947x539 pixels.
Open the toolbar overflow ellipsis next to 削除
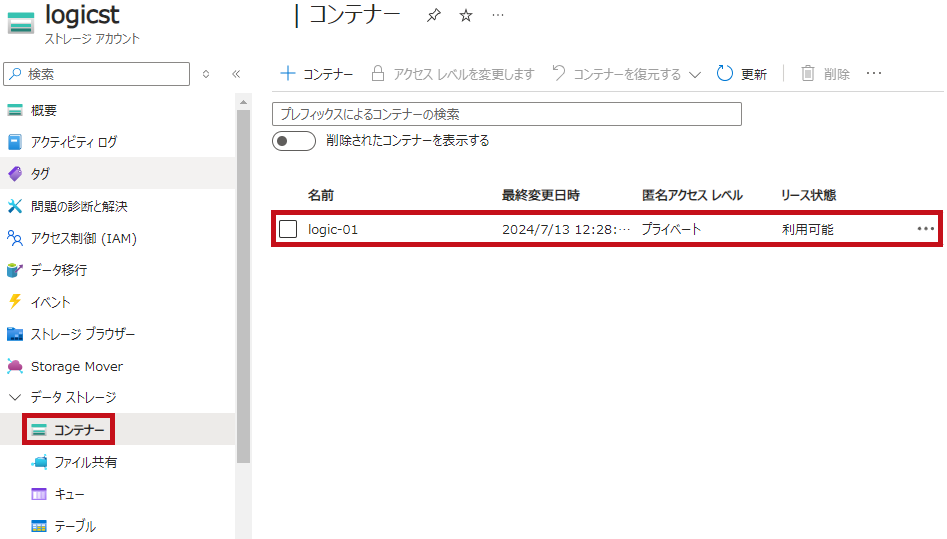874,74
